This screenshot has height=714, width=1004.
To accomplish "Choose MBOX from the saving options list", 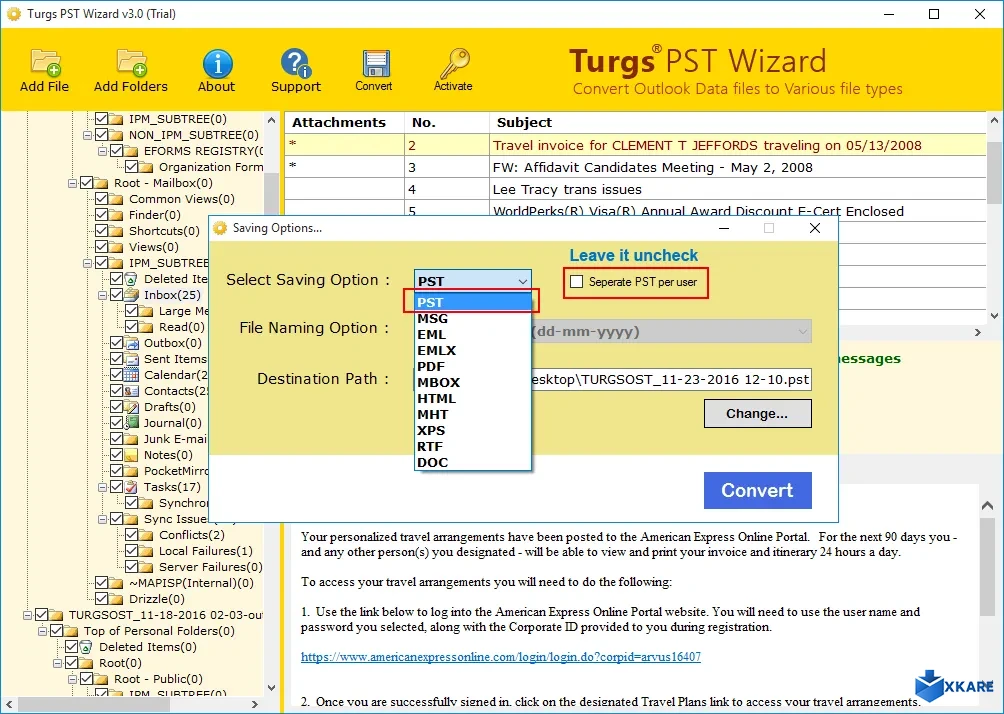I will tap(473, 382).
